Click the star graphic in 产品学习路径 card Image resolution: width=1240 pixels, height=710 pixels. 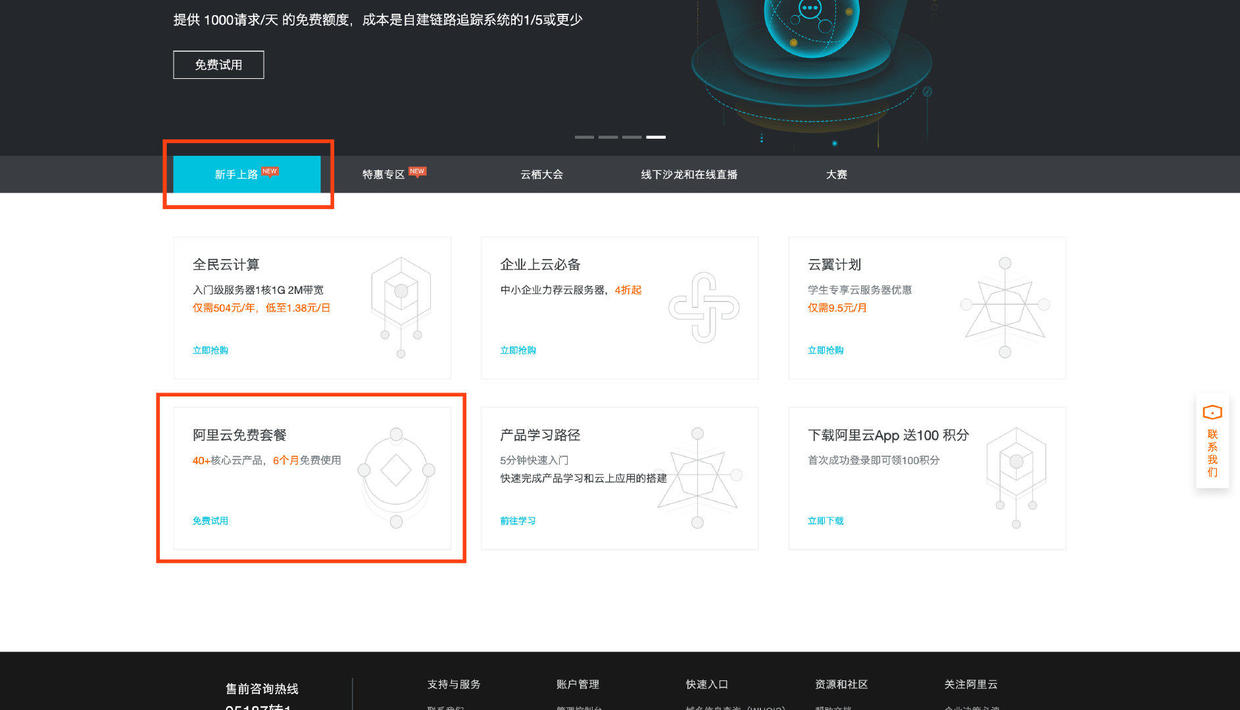698,478
